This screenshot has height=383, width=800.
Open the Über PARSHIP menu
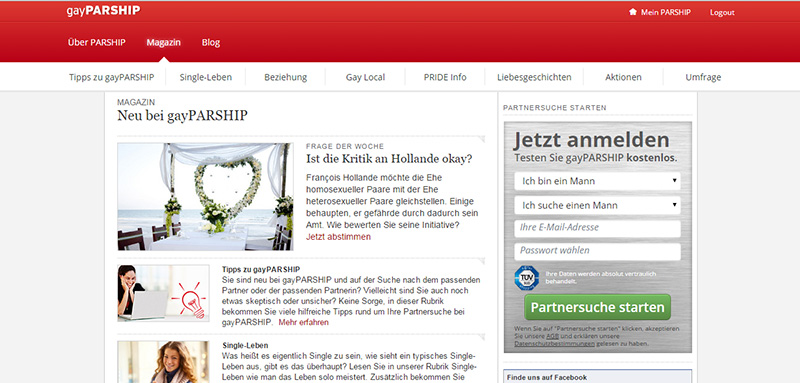click(x=96, y=42)
